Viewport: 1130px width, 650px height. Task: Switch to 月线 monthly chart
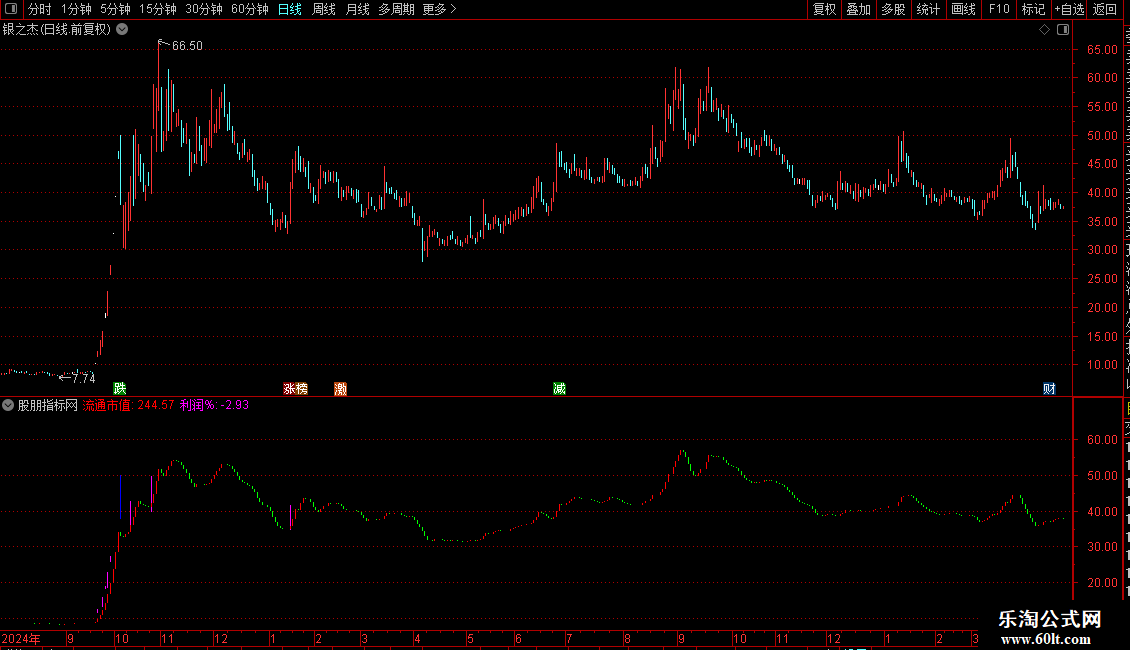pos(357,9)
